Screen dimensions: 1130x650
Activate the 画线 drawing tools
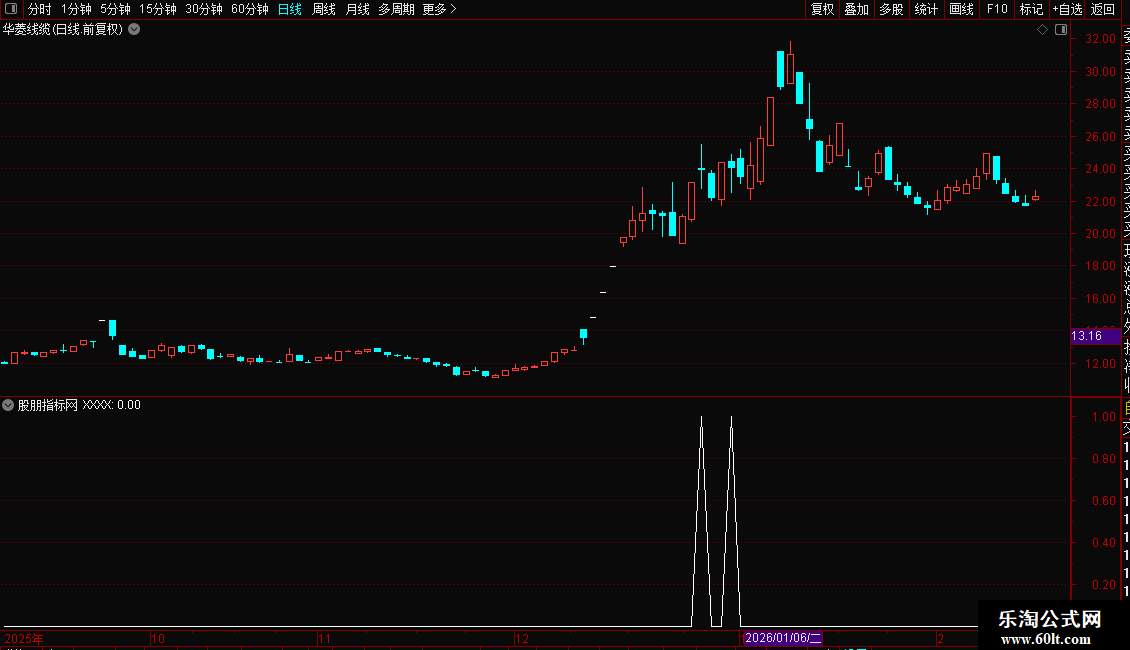point(961,9)
